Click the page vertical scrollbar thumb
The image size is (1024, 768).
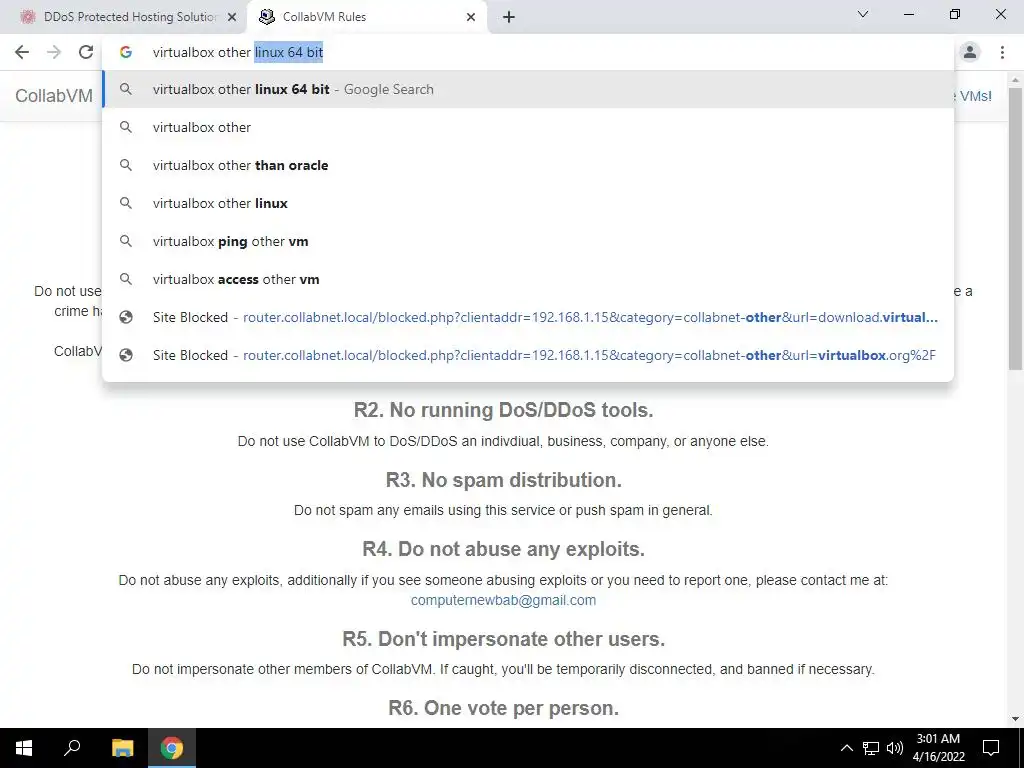tap(1016, 229)
